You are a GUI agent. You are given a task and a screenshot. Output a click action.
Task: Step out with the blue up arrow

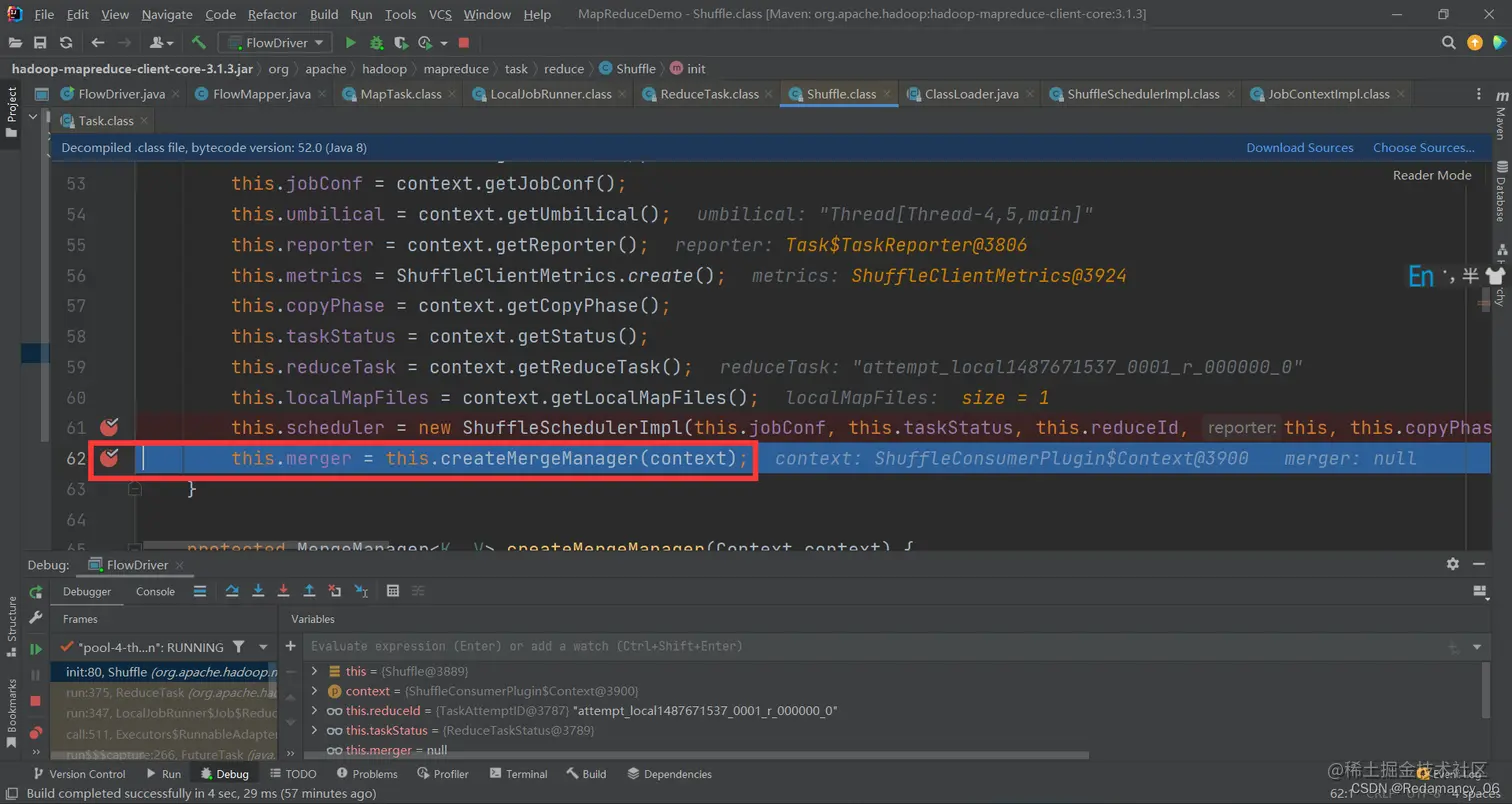pos(310,591)
